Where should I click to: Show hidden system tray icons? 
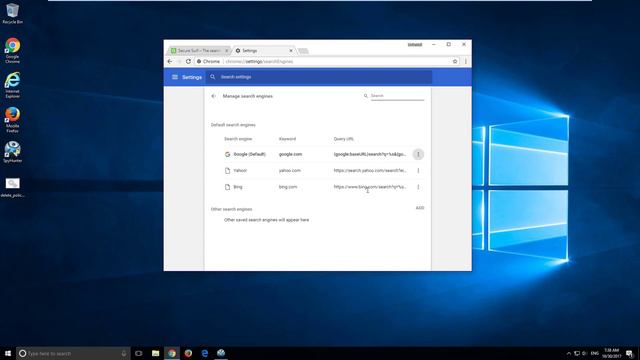pos(568,353)
